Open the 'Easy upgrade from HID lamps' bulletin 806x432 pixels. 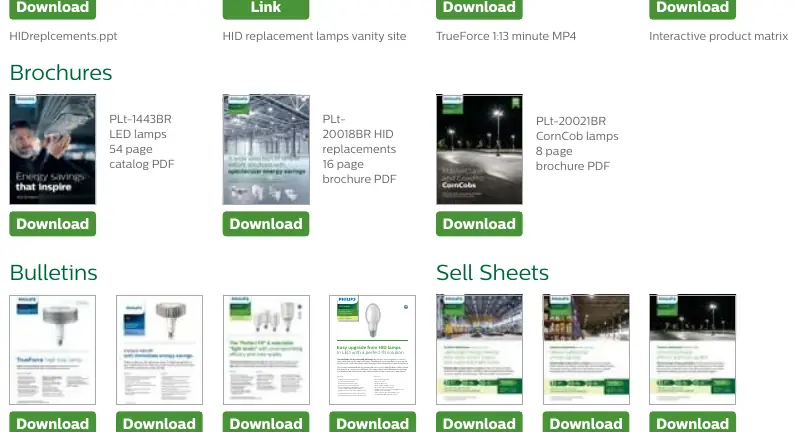pos(372,350)
